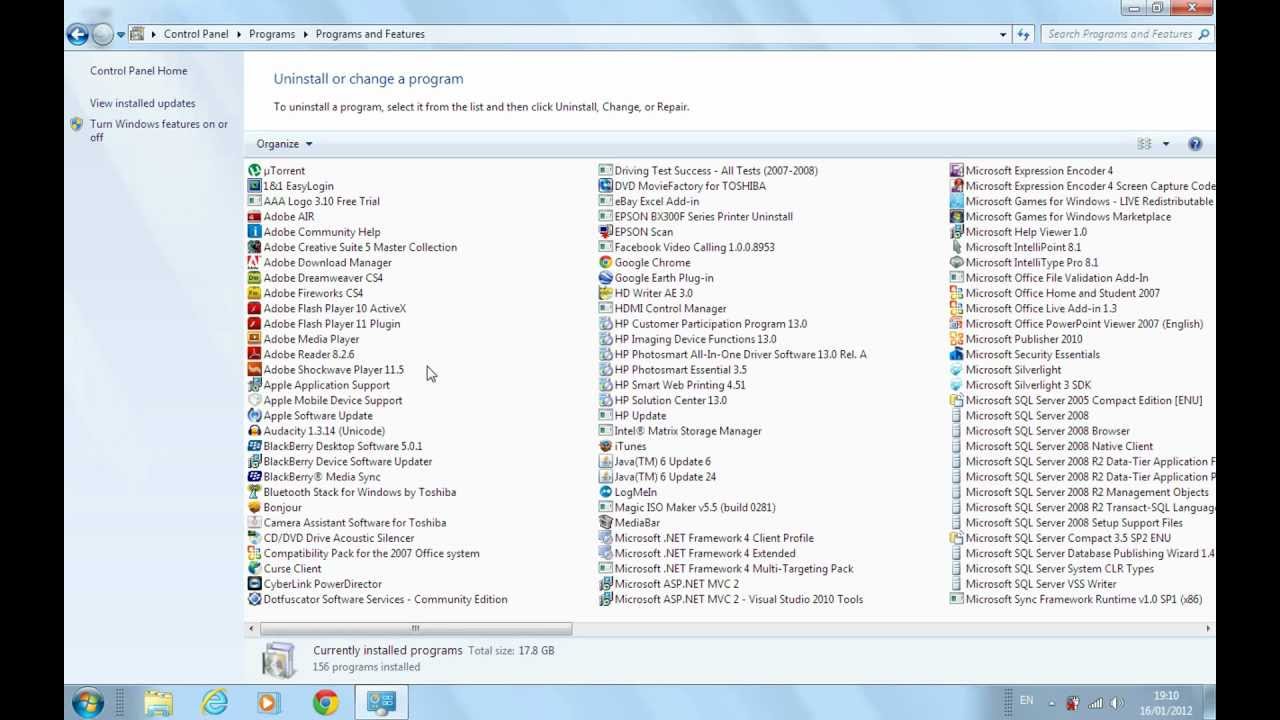Click the Google Chrome list icon
Image resolution: width=1280 pixels, height=720 pixels.
(x=606, y=263)
